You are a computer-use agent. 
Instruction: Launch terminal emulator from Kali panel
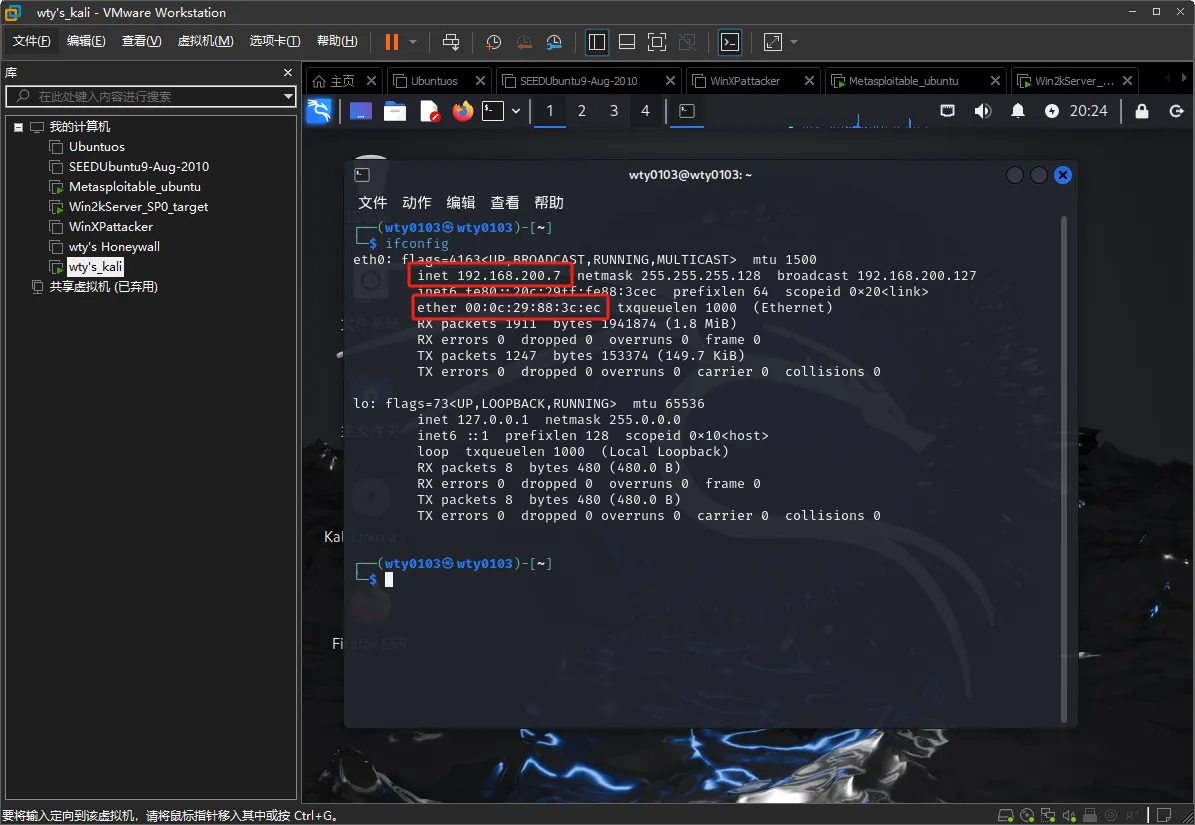pos(493,111)
